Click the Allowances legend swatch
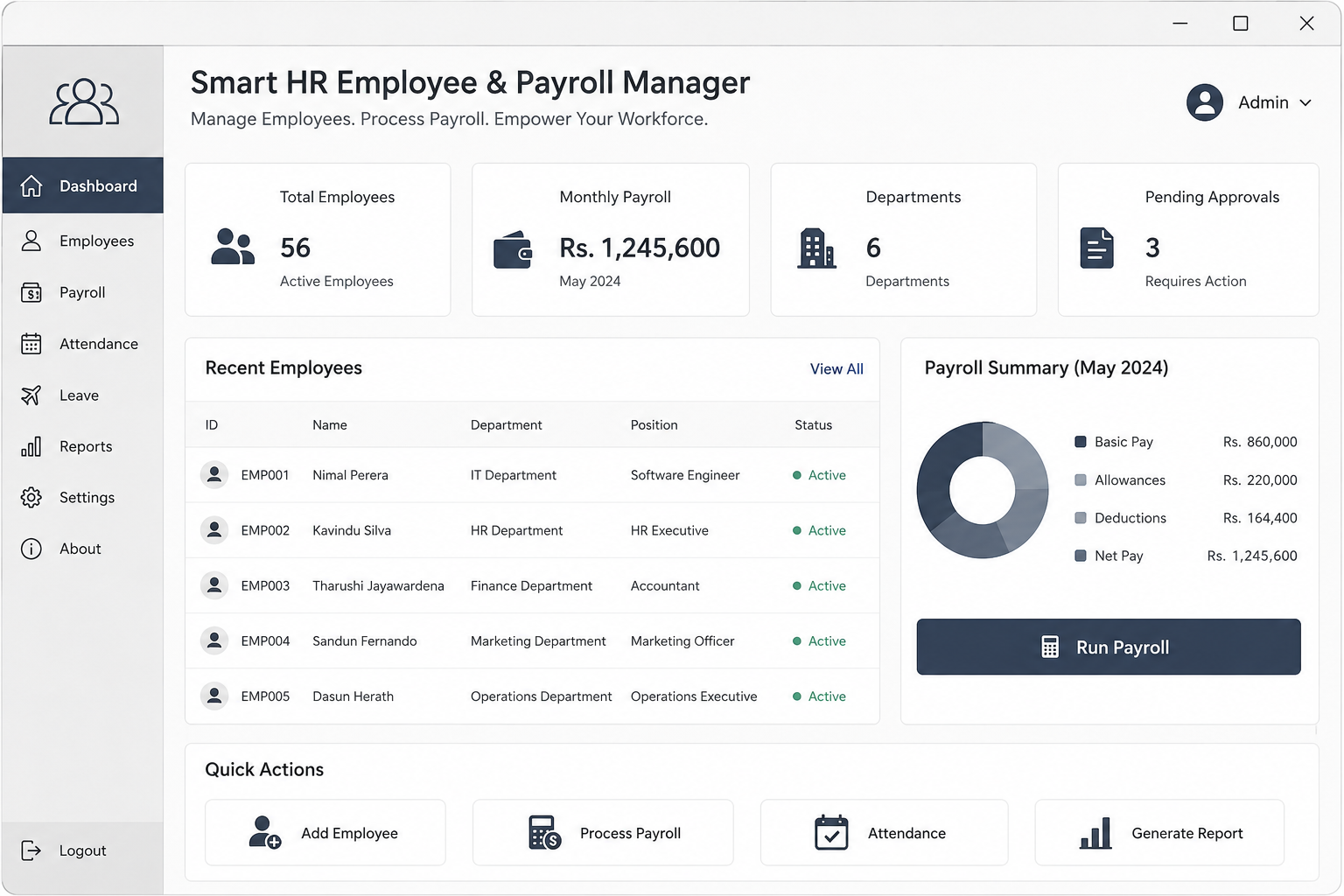 coord(1081,479)
